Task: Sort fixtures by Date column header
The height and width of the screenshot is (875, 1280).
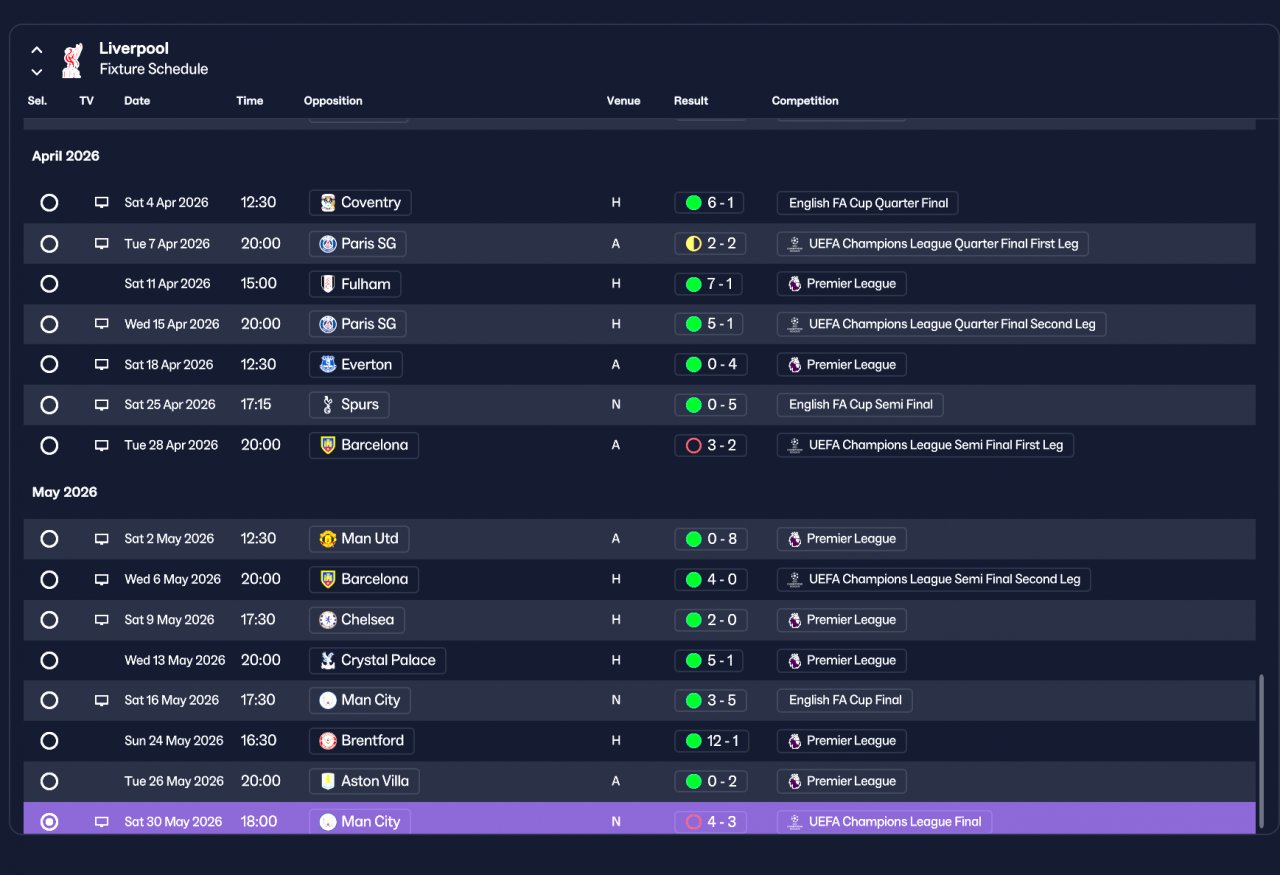Action: [x=137, y=101]
